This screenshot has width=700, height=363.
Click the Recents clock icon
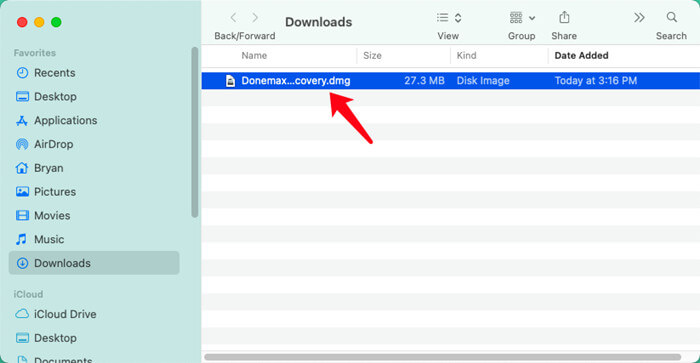pyautogui.click(x=22, y=73)
